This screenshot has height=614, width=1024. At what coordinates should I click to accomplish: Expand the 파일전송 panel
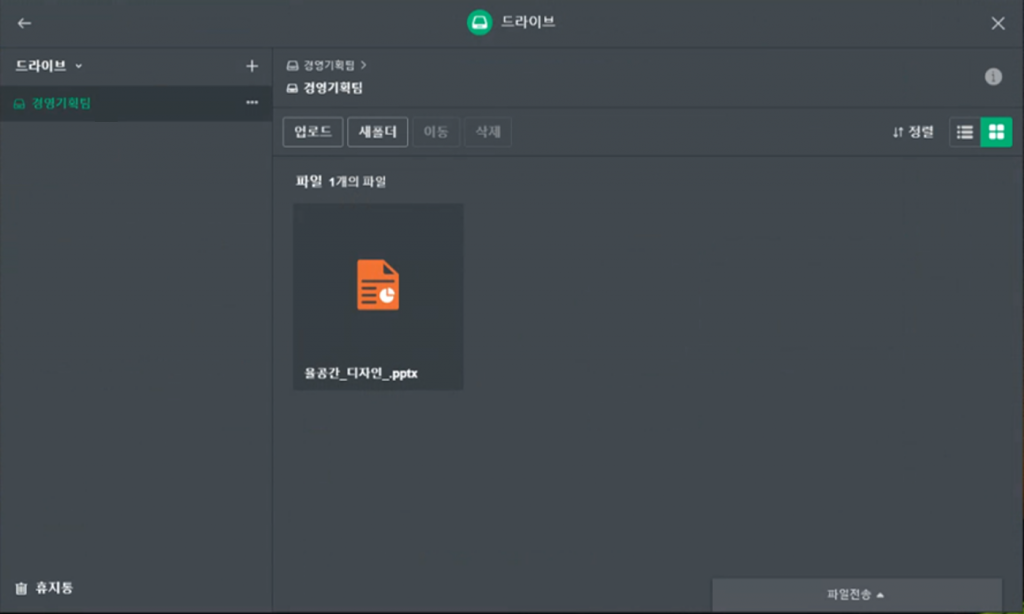tap(856, 595)
